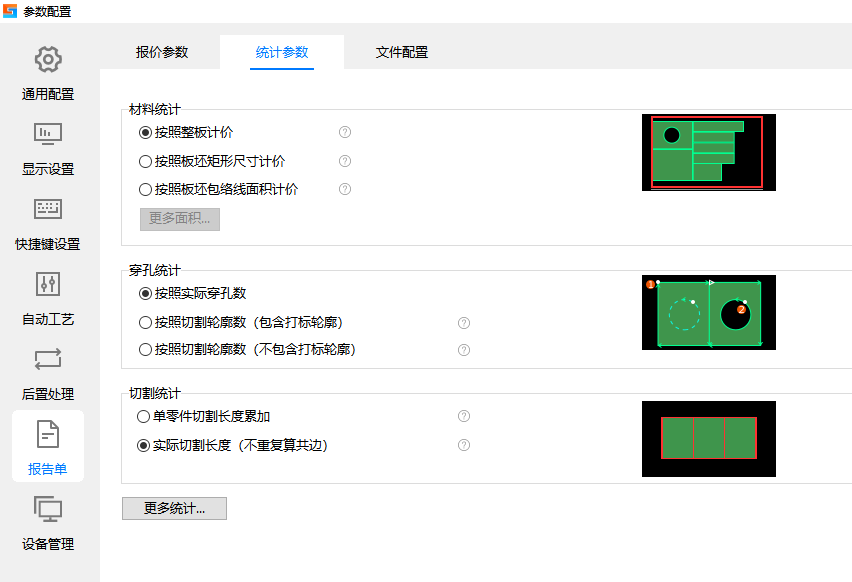
Task: Click the 切割统计 preview image
Action: 709,439
